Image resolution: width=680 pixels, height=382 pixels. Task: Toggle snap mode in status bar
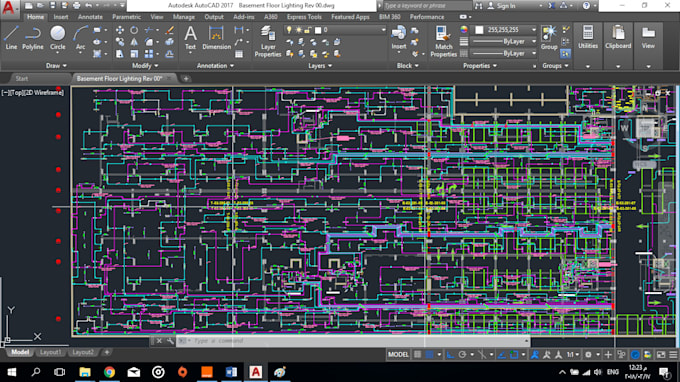click(x=429, y=355)
